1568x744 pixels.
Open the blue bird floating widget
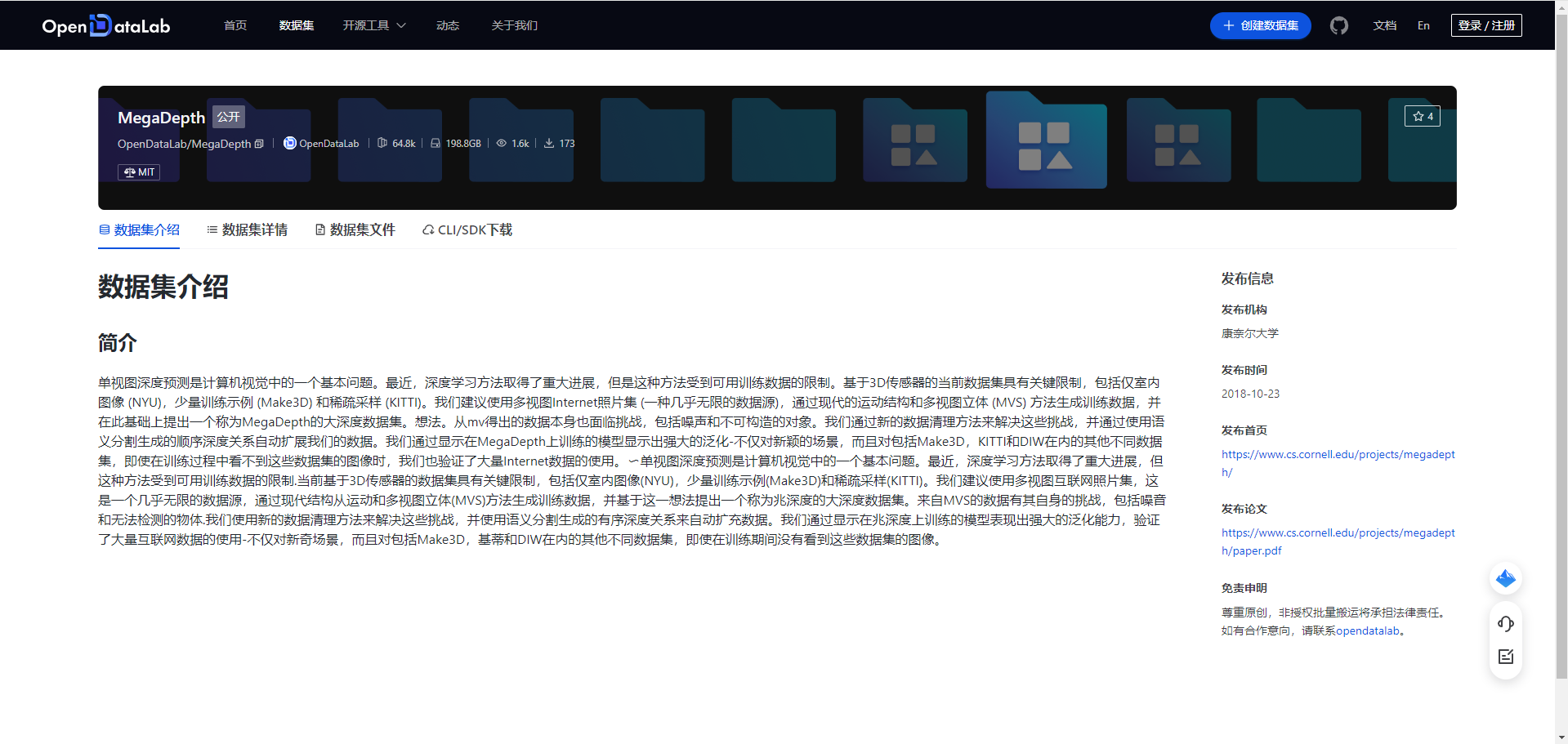coord(1505,579)
